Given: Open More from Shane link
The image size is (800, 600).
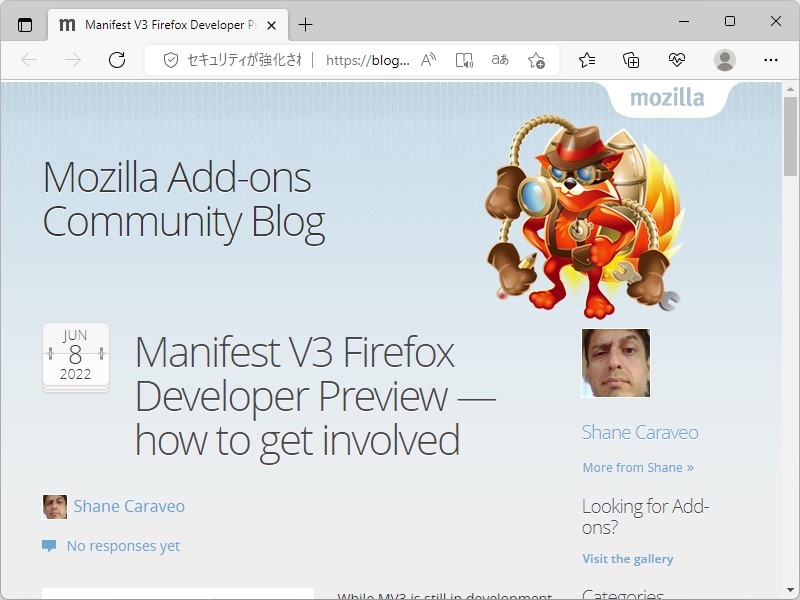Looking at the screenshot, I should point(638,467).
